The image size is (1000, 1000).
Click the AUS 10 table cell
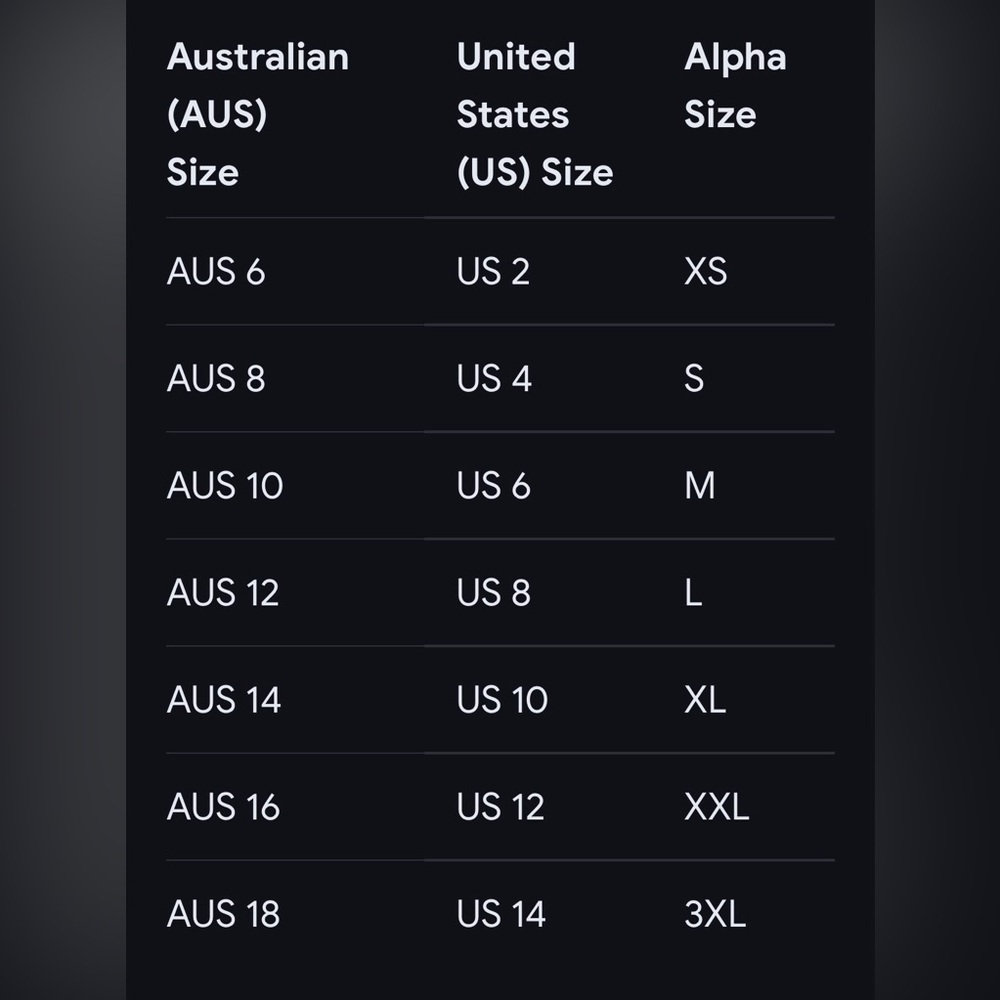click(x=224, y=485)
